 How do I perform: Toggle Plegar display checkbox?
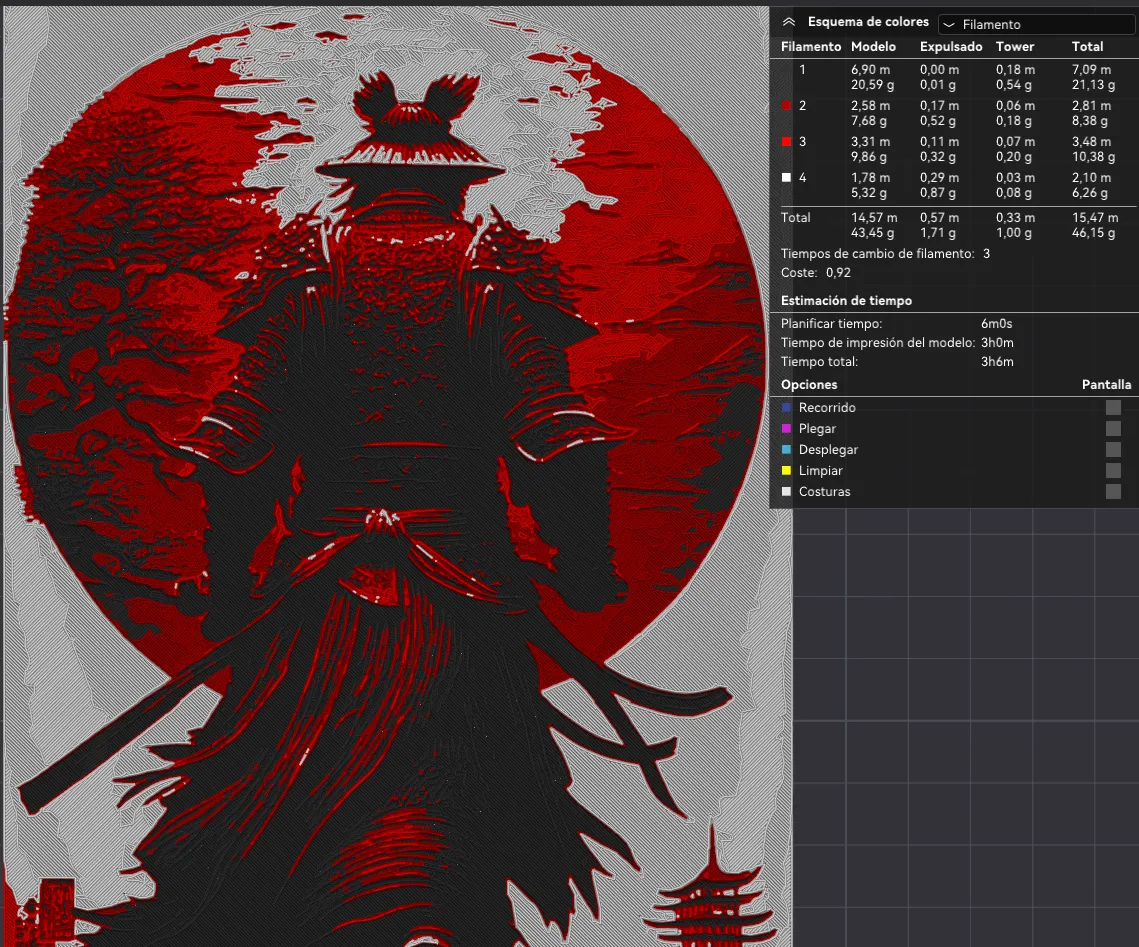point(1113,428)
